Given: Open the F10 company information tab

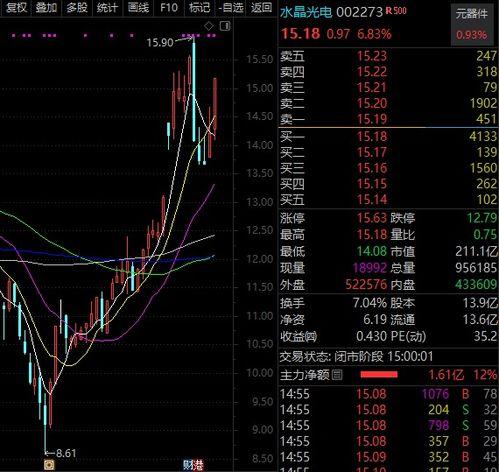Looking at the screenshot, I should coord(169,7).
